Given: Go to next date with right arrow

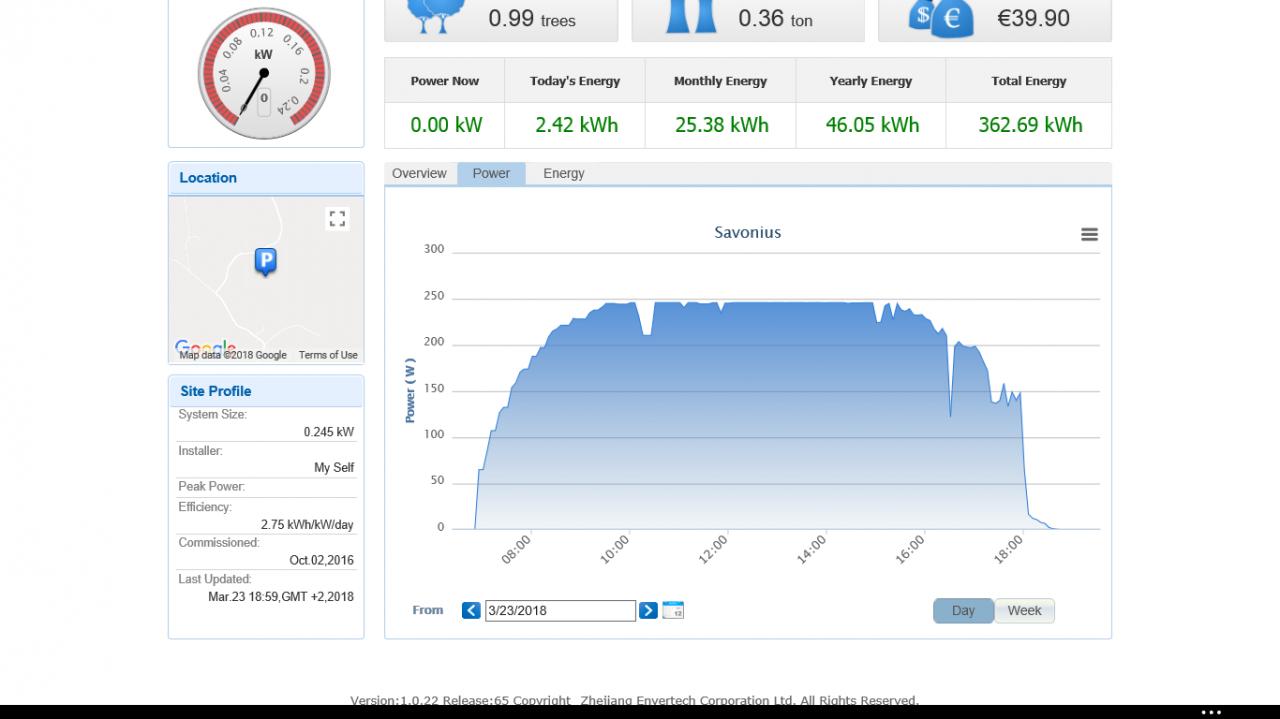Looking at the screenshot, I should pos(648,610).
